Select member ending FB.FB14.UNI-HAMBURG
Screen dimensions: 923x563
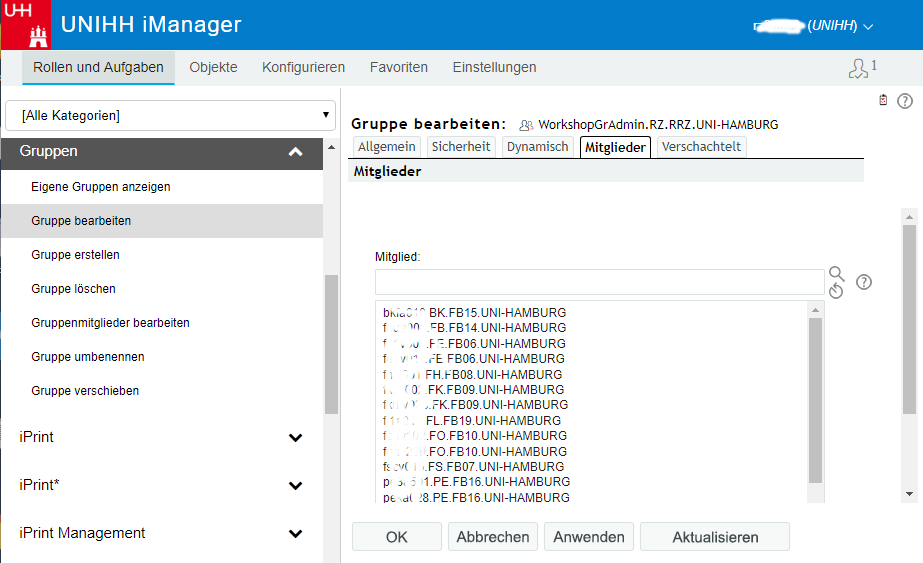pyautogui.click(x=474, y=328)
